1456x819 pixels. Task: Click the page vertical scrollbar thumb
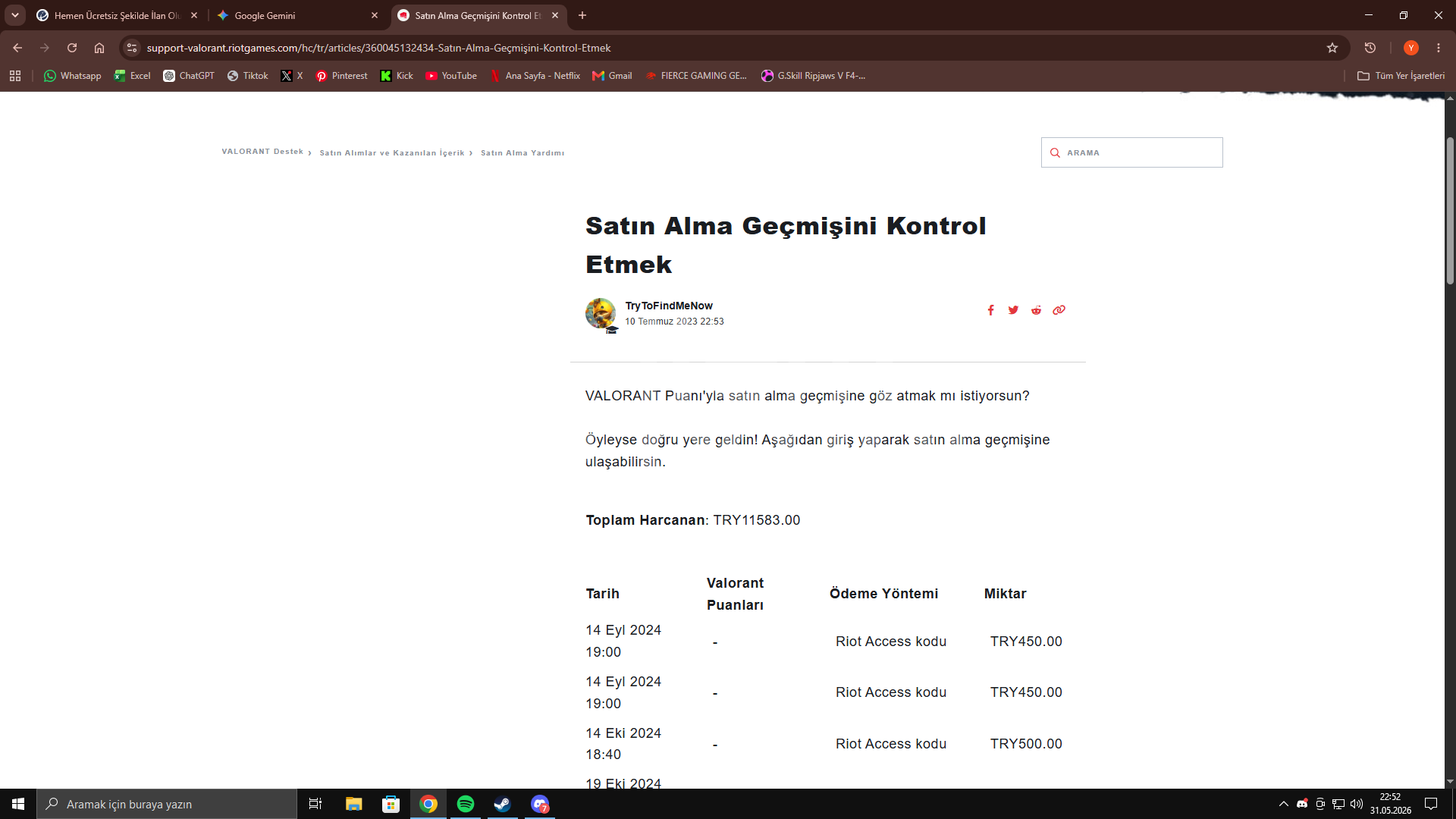(x=1450, y=210)
